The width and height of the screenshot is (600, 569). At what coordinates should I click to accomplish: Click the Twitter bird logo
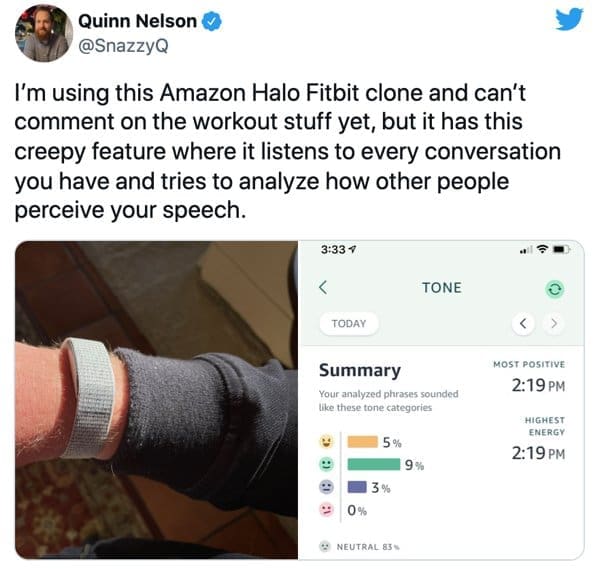(569, 20)
